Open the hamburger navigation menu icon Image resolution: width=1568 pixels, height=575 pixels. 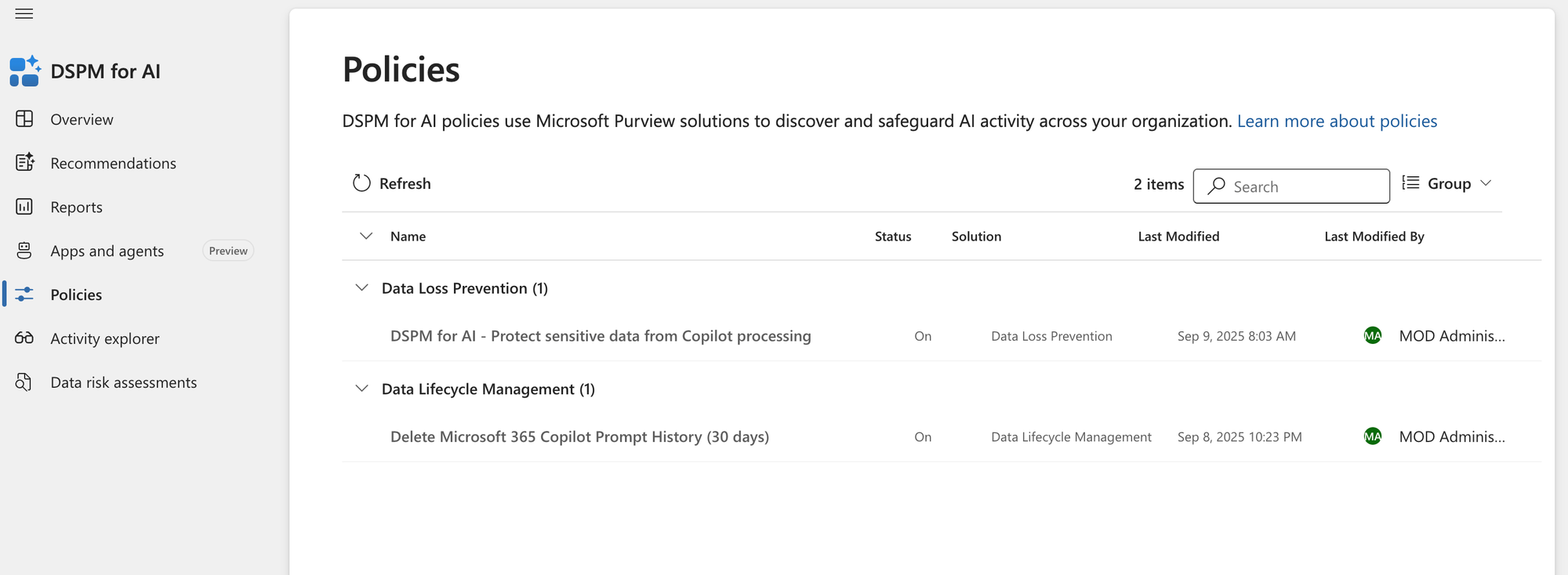pos(24,13)
